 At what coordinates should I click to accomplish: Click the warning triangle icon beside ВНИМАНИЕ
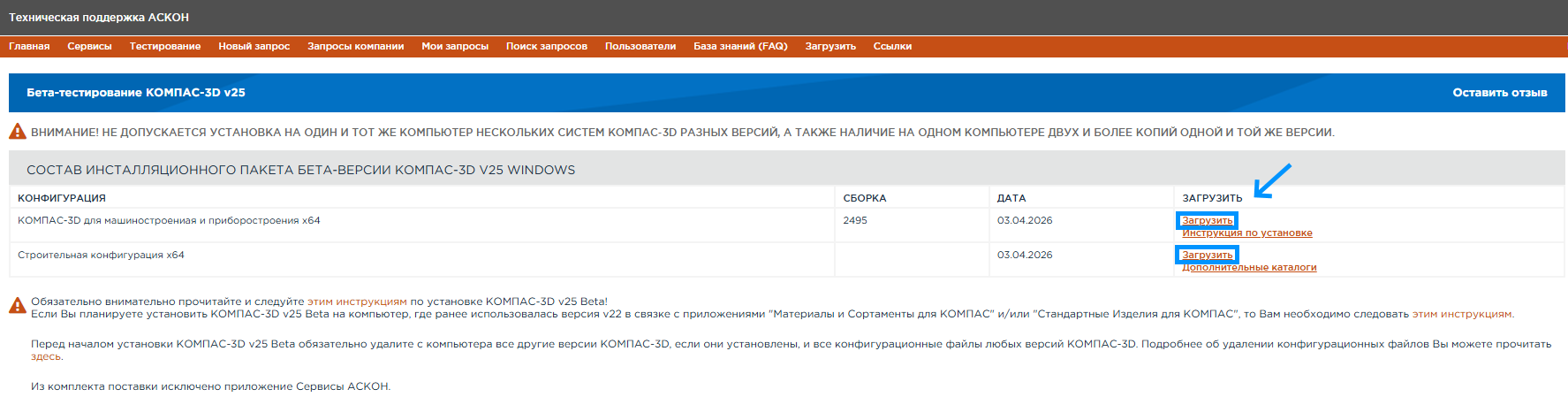pos(18,132)
